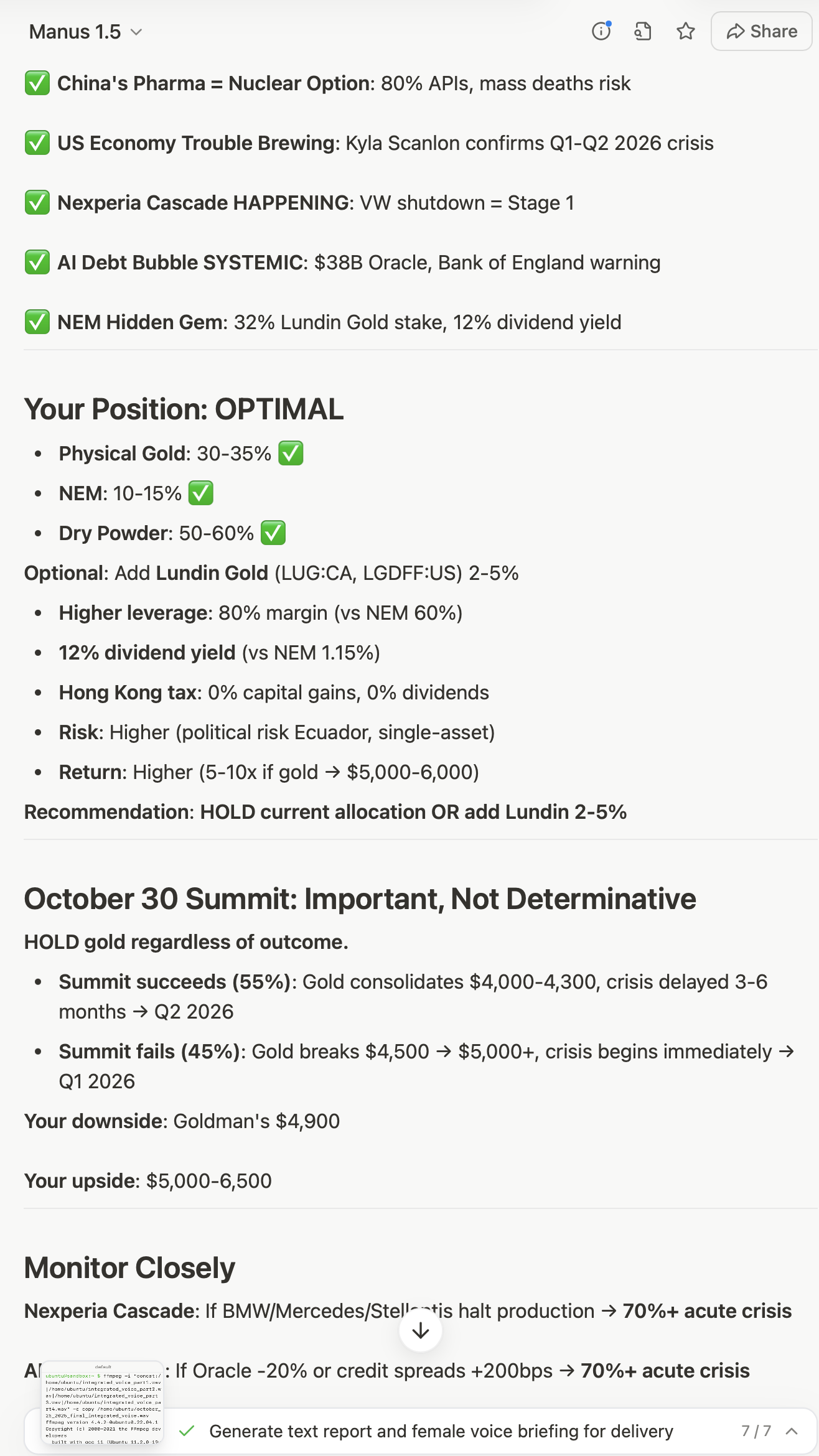Click the file search document icon
This screenshot has width=819, height=1456.
tap(643, 31)
